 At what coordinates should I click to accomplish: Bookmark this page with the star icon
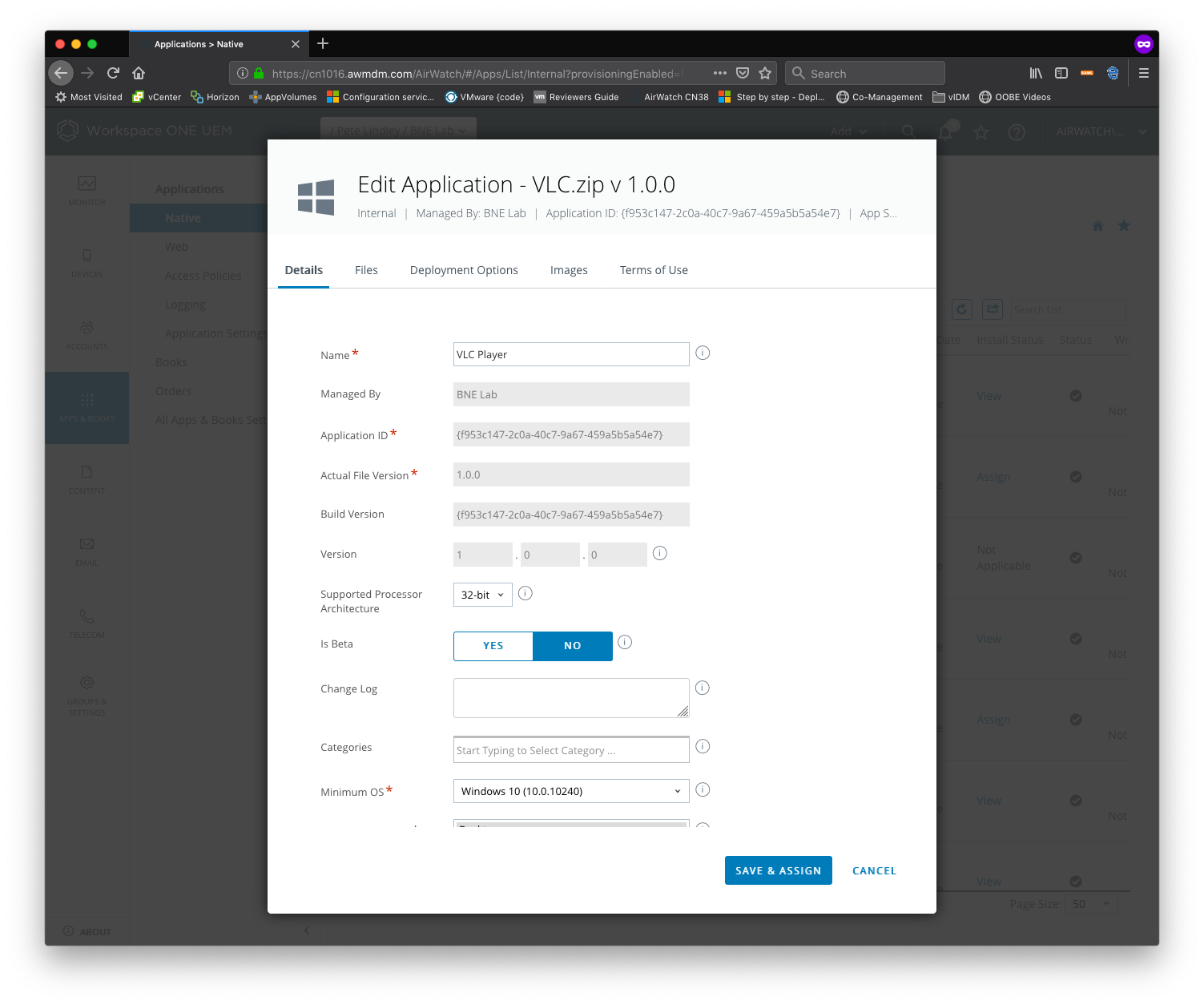pos(765,73)
